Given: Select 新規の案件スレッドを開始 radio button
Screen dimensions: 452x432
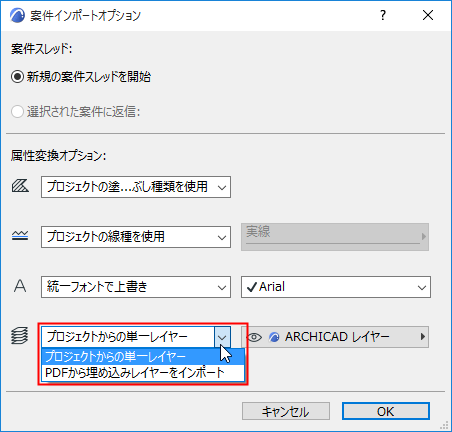Looking at the screenshot, I should click(17, 77).
